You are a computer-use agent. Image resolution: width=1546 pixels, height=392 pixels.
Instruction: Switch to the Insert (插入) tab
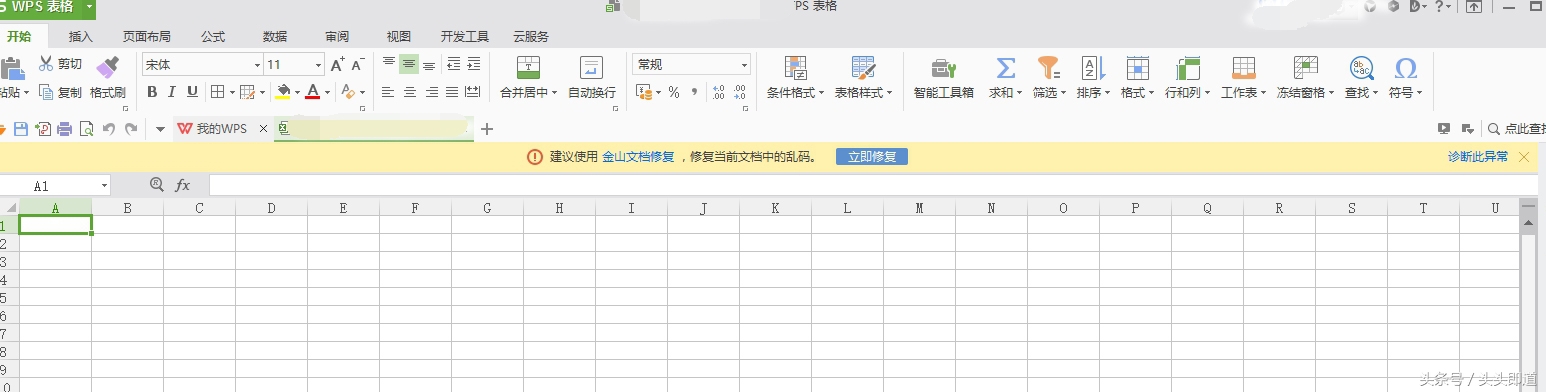[x=80, y=36]
